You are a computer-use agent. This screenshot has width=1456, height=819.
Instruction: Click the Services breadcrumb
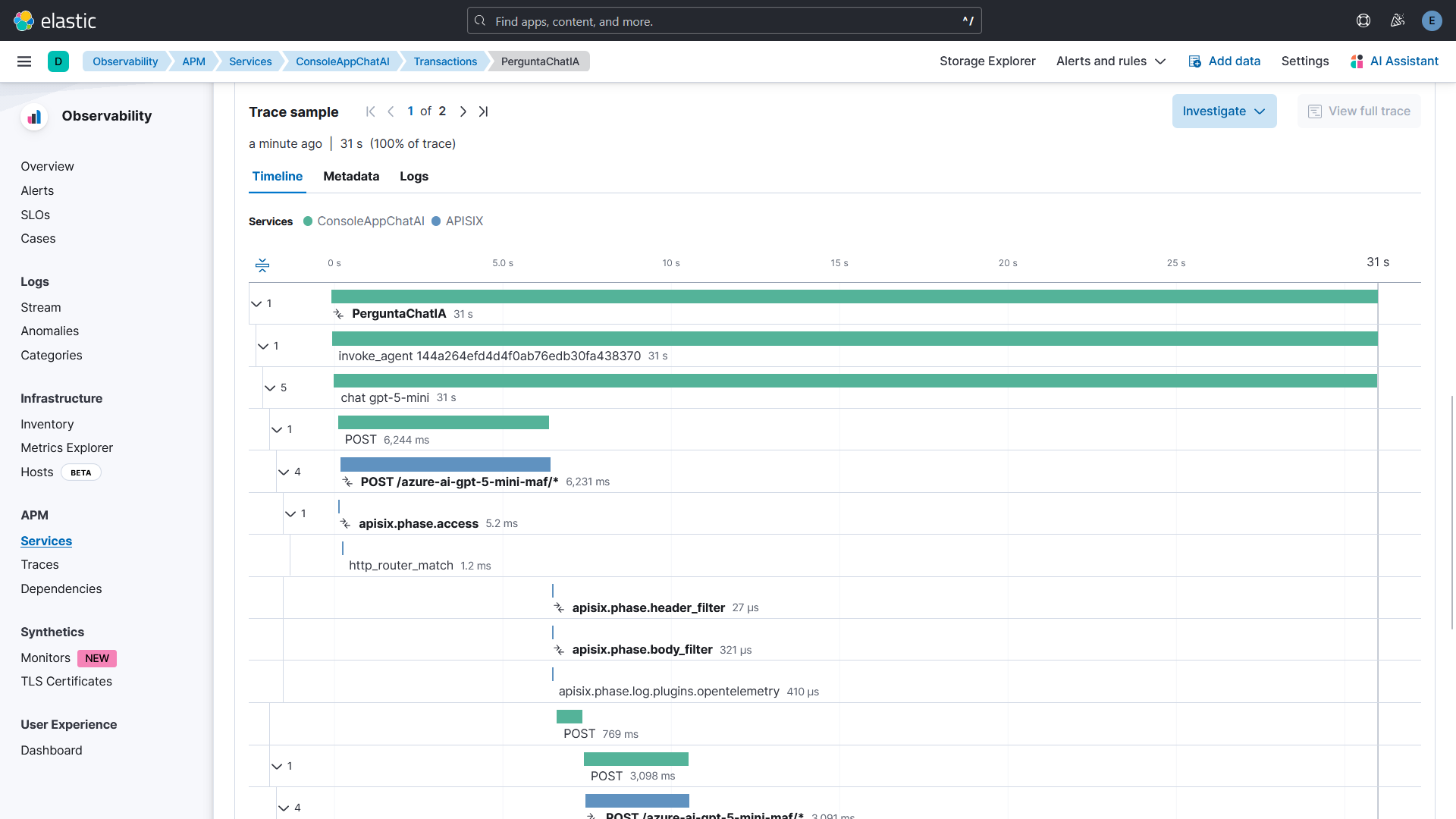pyautogui.click(x=250, y=61)
